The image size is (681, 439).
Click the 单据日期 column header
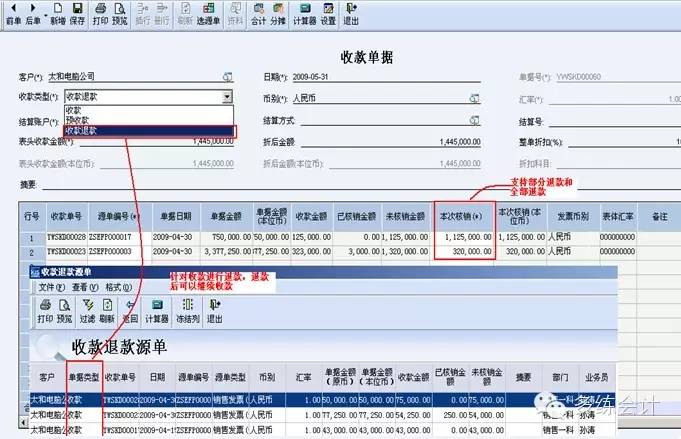coord(176,216)
